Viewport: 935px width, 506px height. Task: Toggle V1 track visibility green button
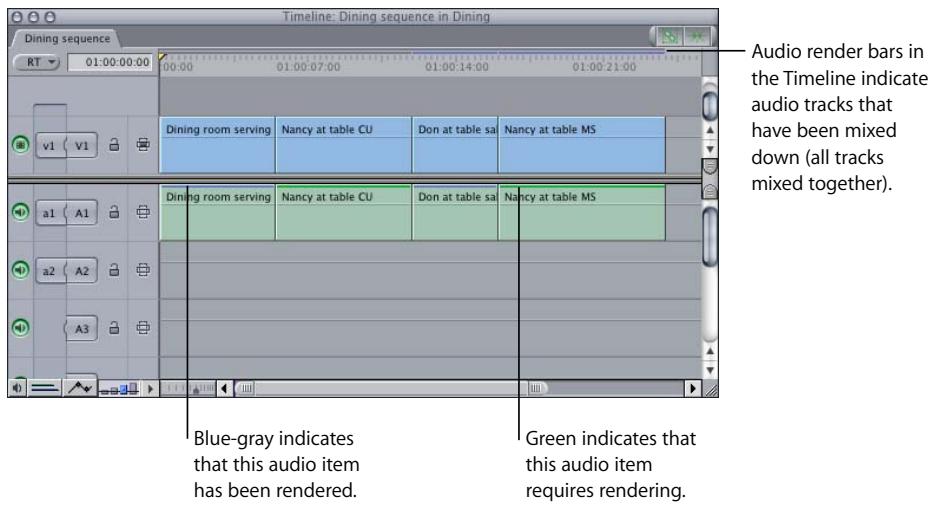pos(20,144)
